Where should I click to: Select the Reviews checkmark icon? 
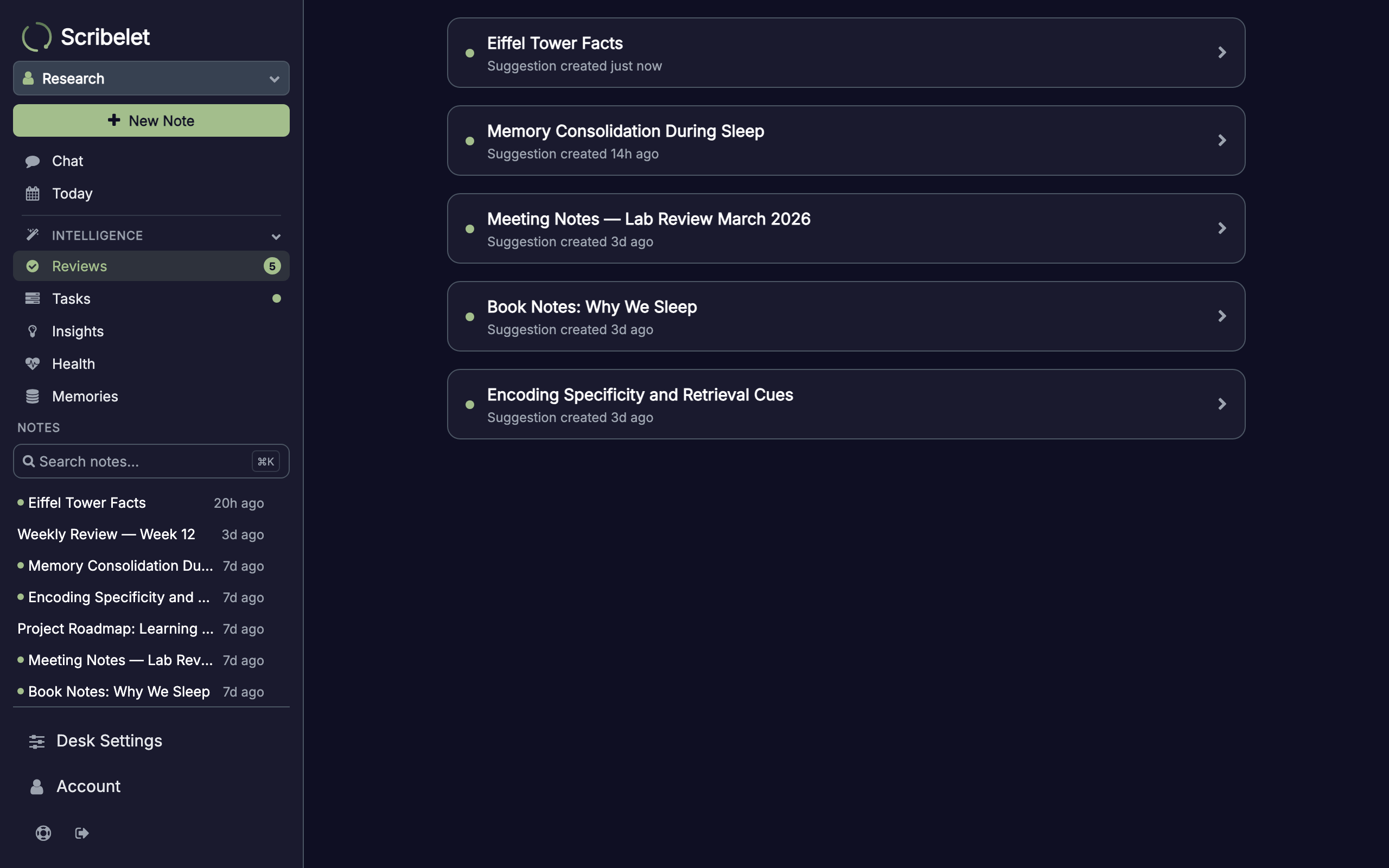tap(33, 266)
